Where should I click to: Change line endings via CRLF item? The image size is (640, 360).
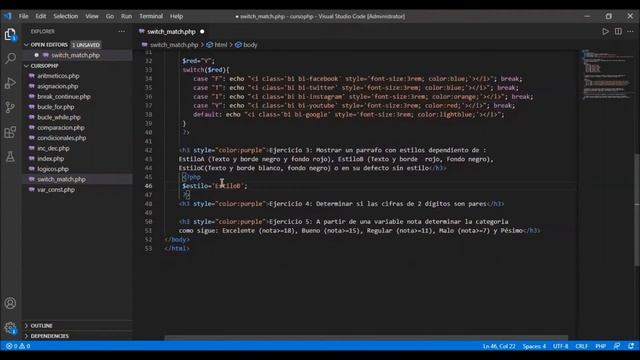point(582,346)
